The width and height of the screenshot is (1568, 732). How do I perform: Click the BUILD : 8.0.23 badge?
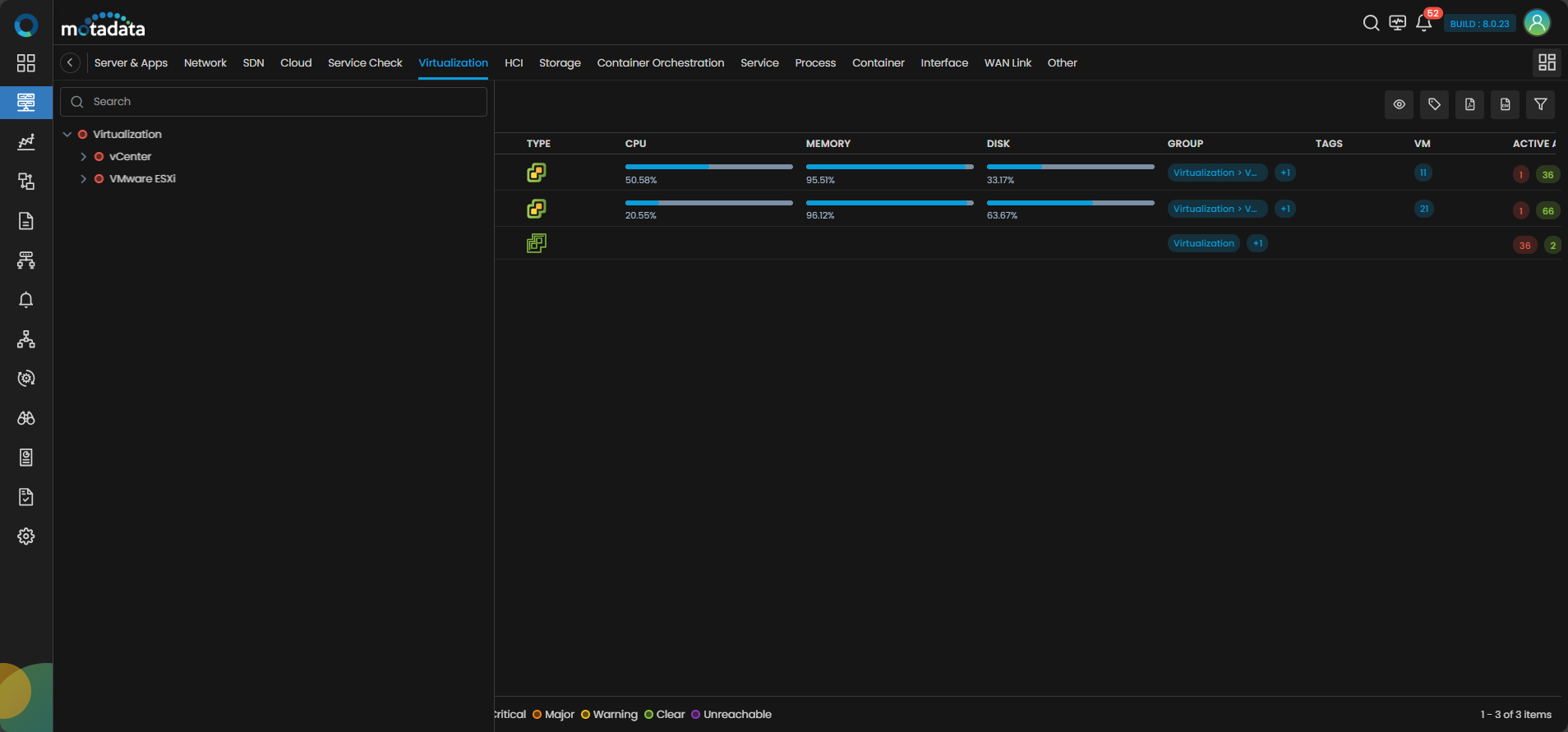click(x=1479, y=24)
